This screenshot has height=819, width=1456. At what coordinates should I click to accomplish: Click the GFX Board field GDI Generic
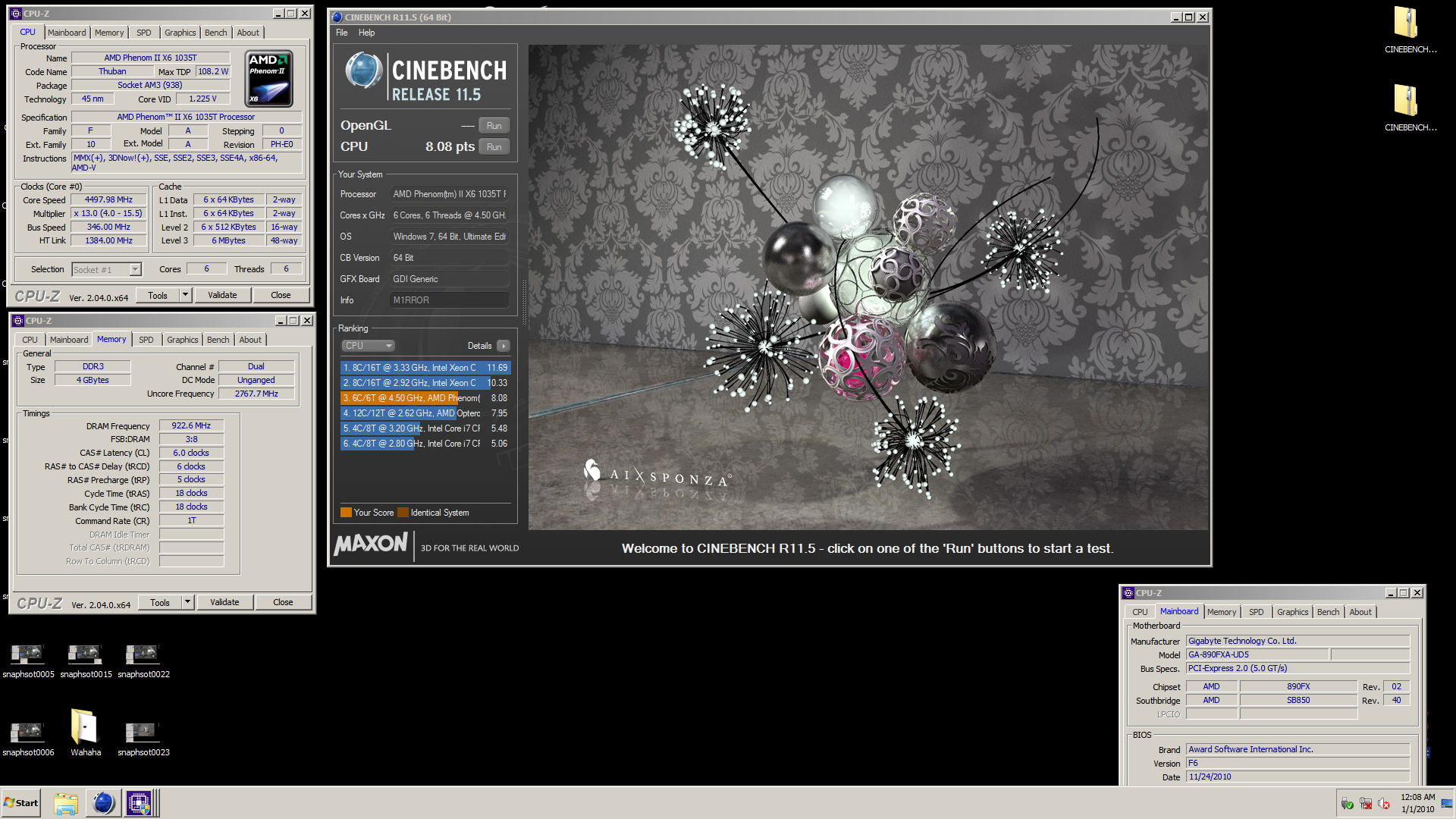(449, 279)
